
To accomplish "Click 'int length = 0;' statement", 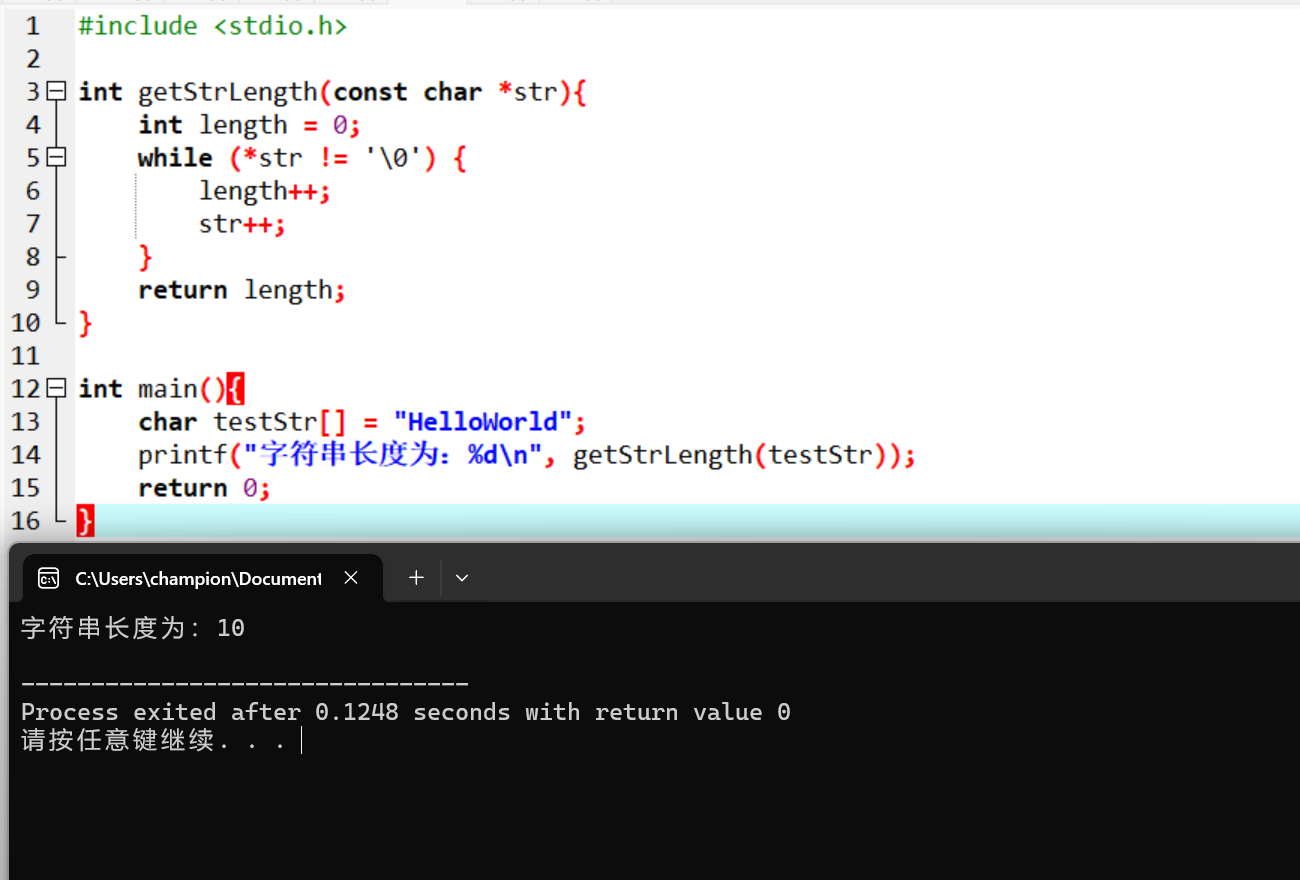I will point(249,125).
